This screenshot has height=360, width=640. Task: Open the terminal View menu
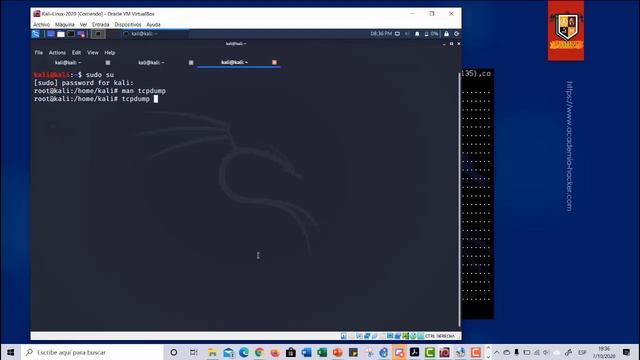[93, 53]
